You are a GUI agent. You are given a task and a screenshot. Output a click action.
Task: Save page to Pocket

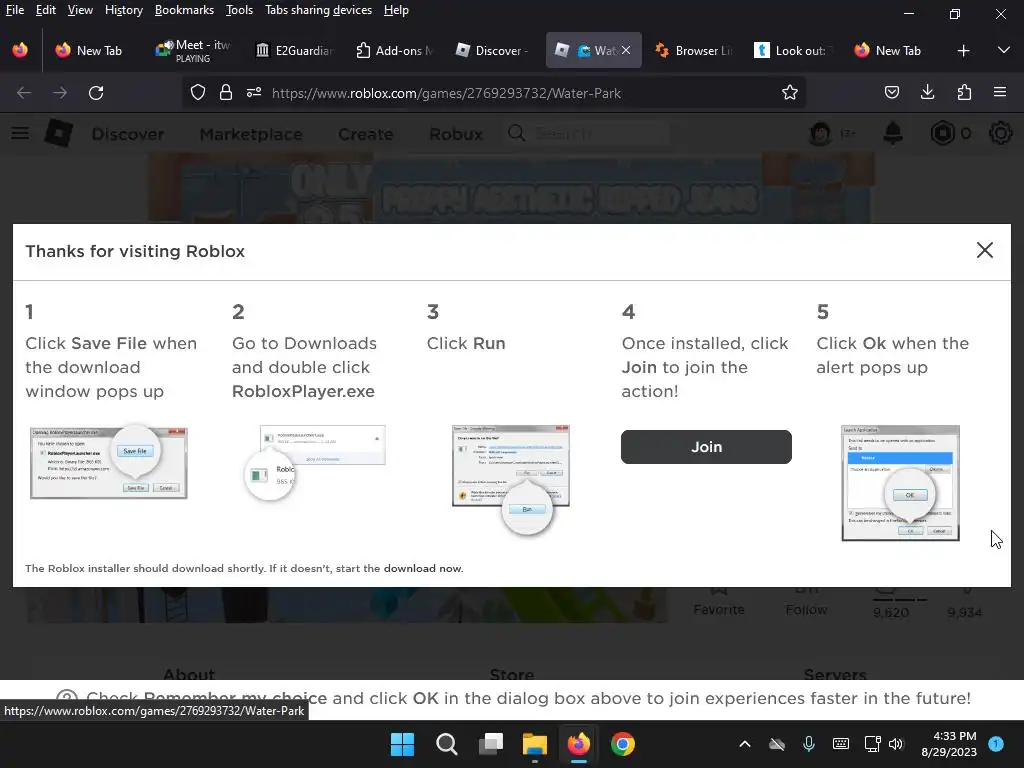point(891,93)
